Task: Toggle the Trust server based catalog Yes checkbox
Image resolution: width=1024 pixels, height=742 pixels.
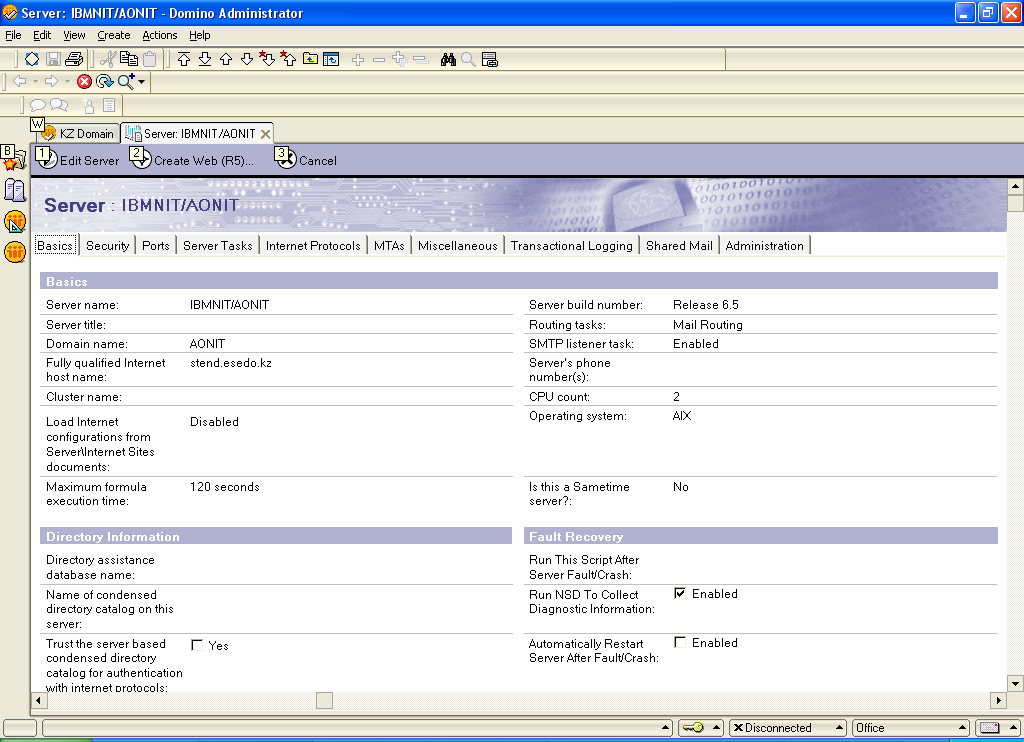Action: pyautogui.click(x=197, y=645)
